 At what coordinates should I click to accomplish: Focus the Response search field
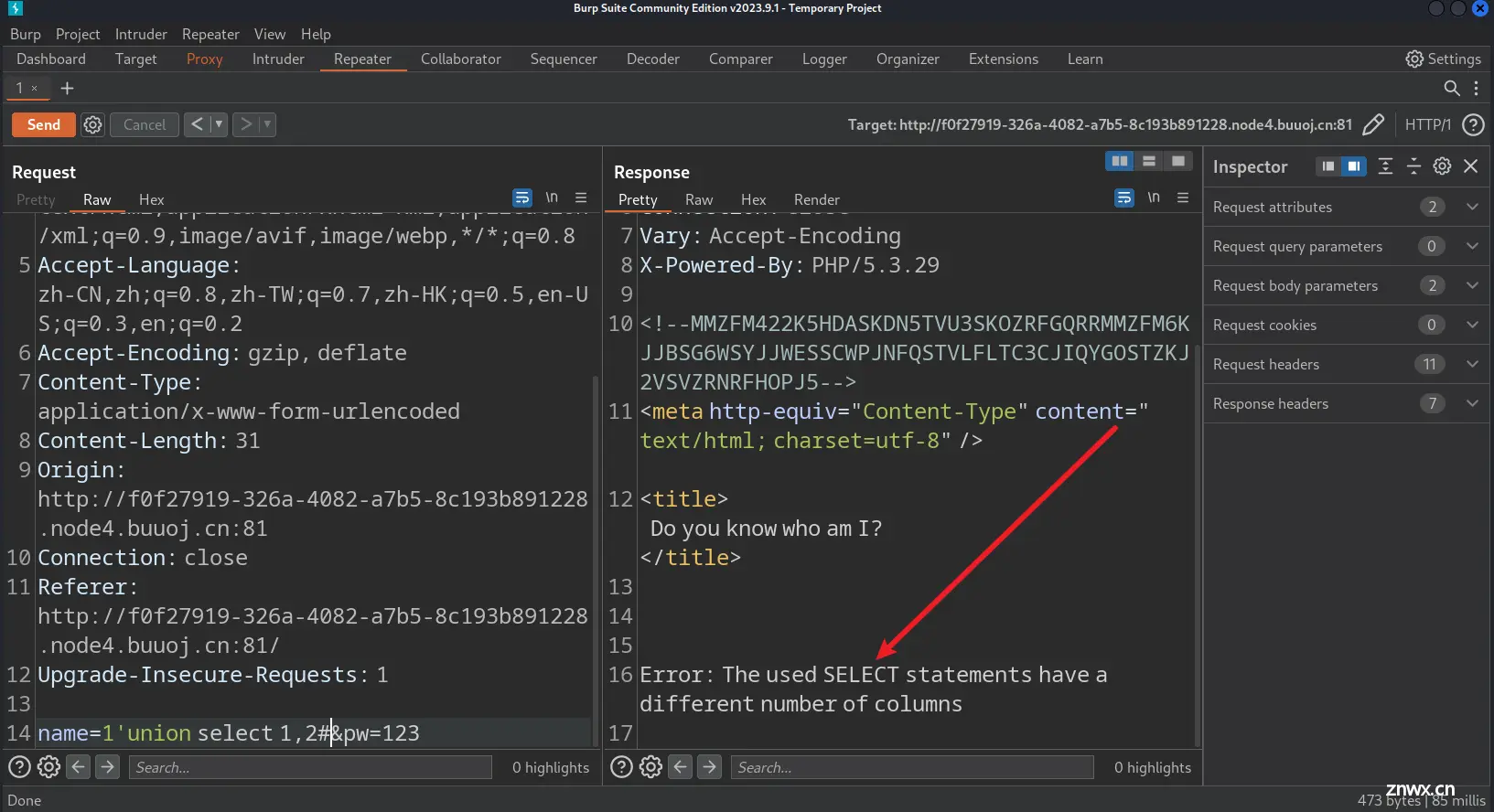[912, 767]
